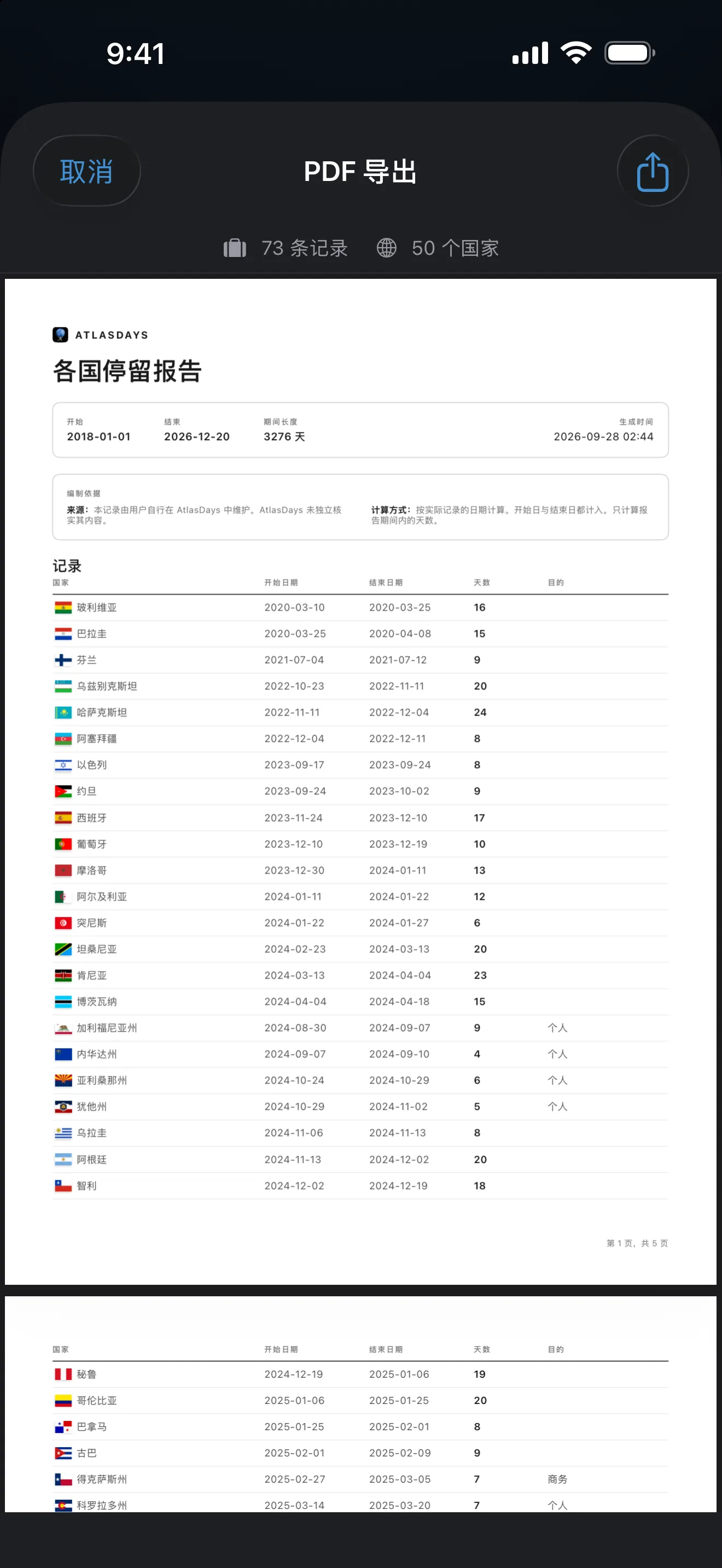Tap the 肯尼亚 end date 2024-04-04
This screenshot has height=1568, width=722.
[400, 975]
